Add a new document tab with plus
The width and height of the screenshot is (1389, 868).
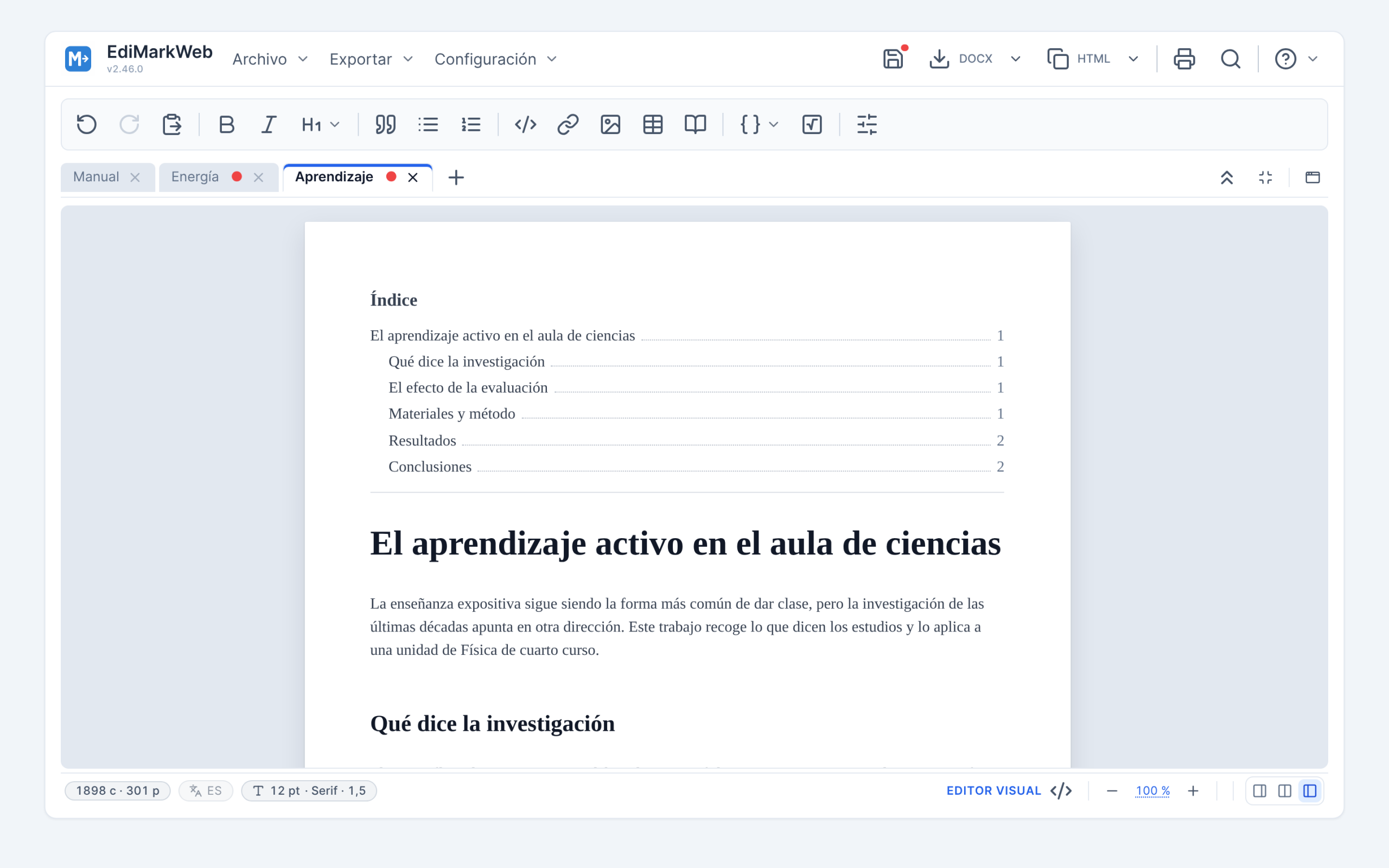456,177
